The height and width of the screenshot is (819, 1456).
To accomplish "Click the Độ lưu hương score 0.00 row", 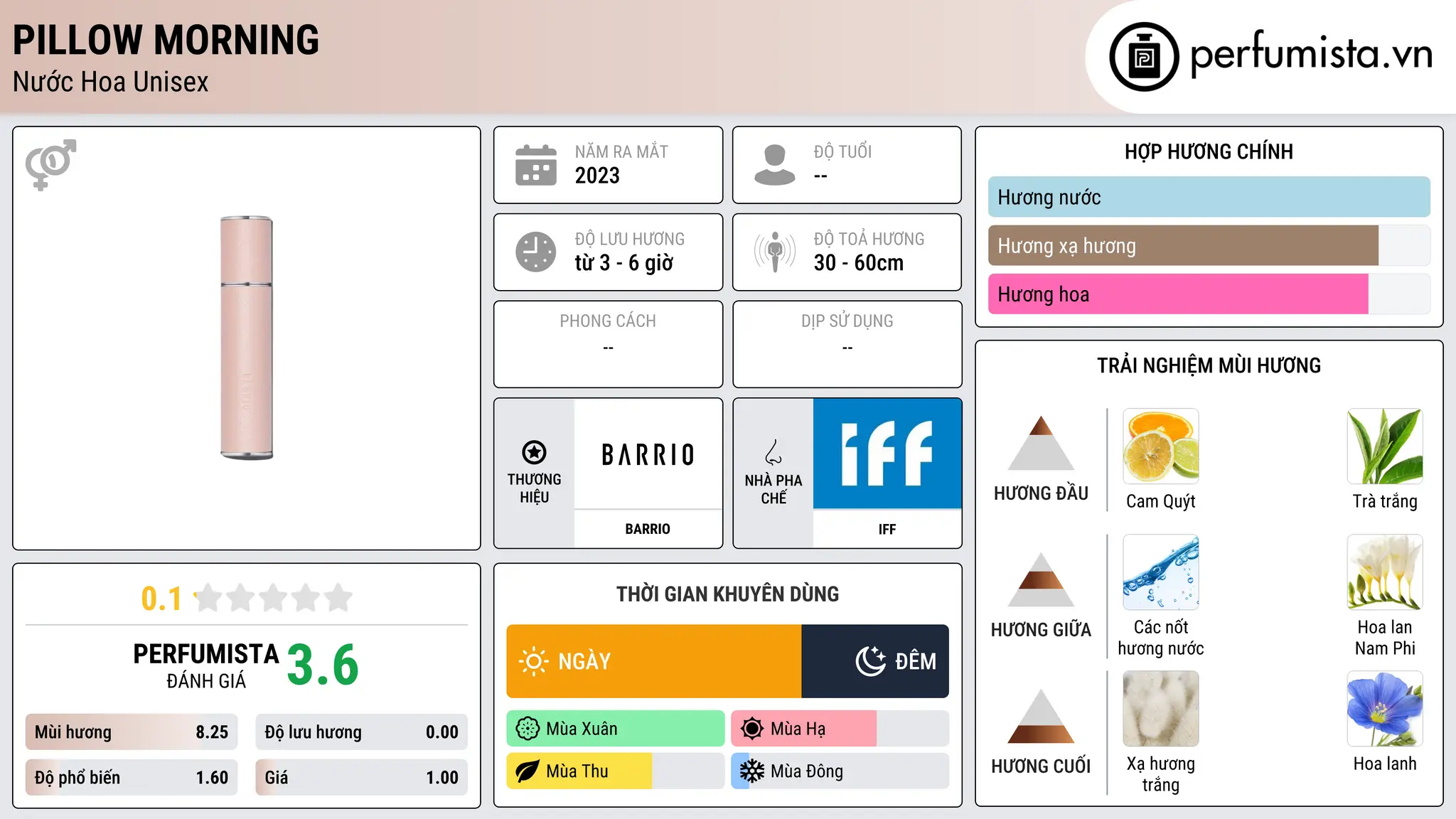I will (361, 732).
